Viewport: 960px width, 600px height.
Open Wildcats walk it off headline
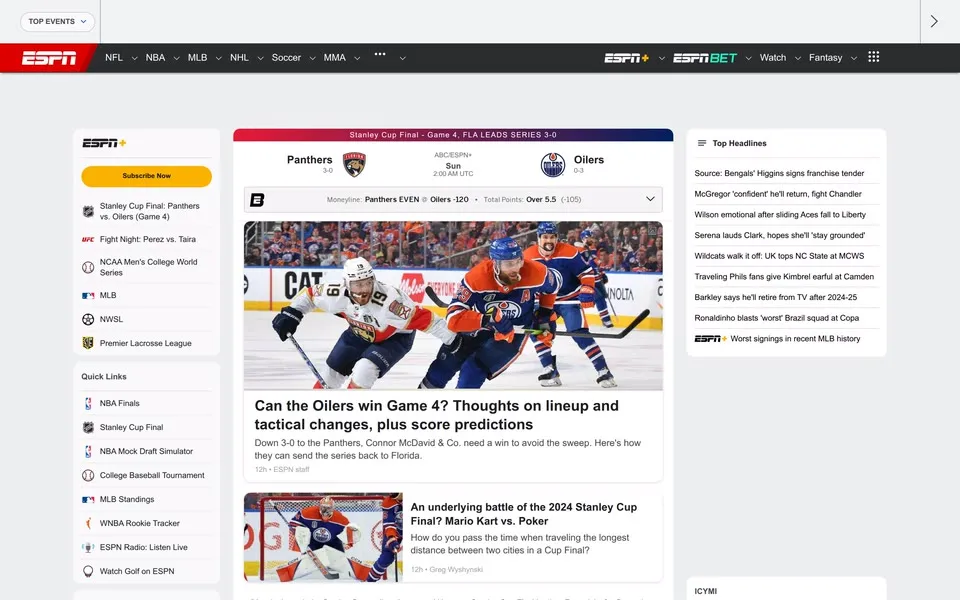point(779,256)
